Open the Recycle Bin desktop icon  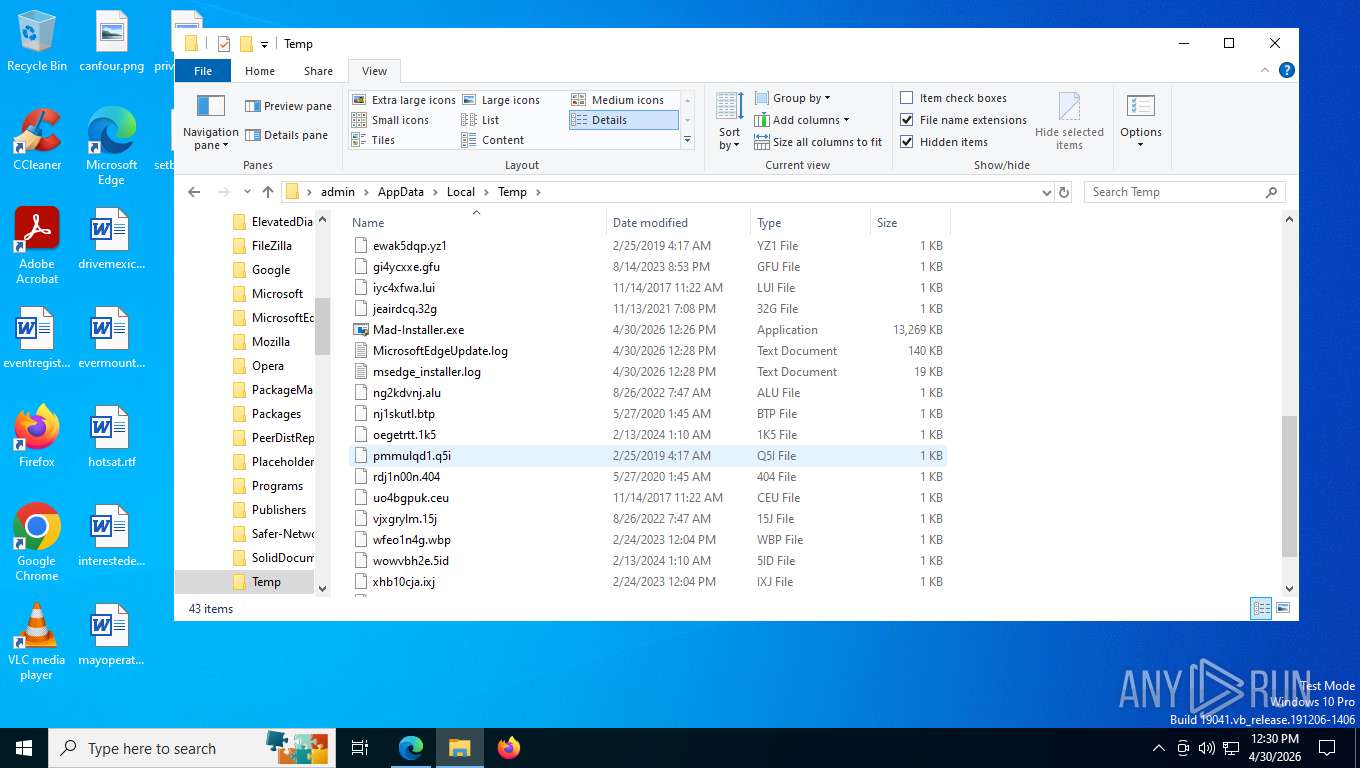pos(37,41)
